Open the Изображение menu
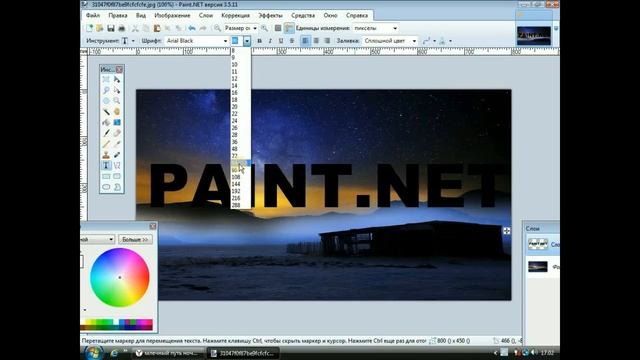 (172, 16)
